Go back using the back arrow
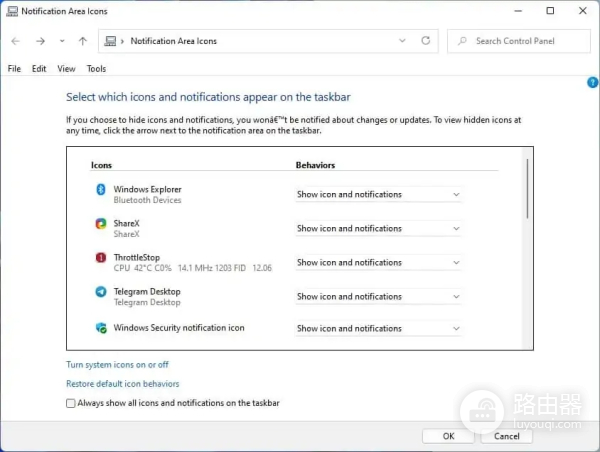 pyautogui.click(x=15, y=41)
